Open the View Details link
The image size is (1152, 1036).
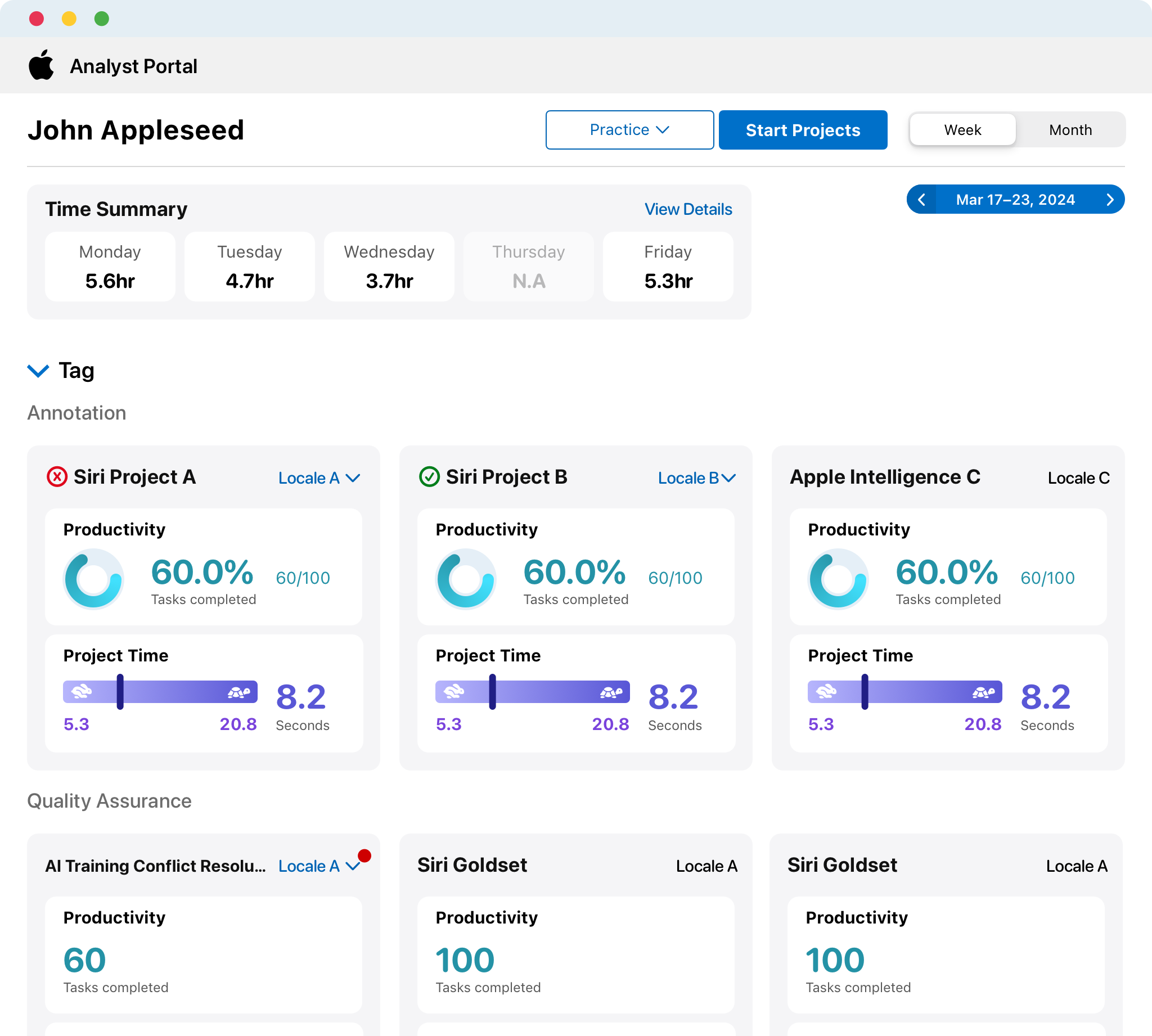688,209
